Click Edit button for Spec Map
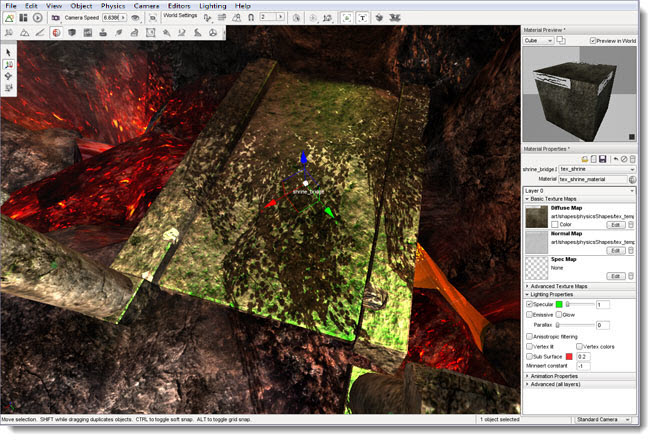 [x=616, y=276]
